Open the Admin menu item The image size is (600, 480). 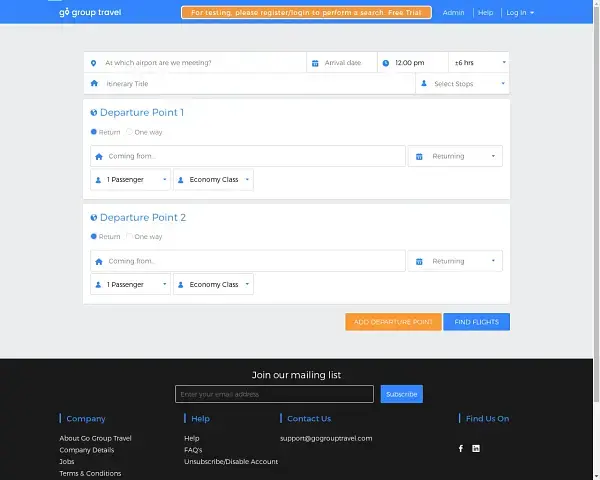point(453,13)
